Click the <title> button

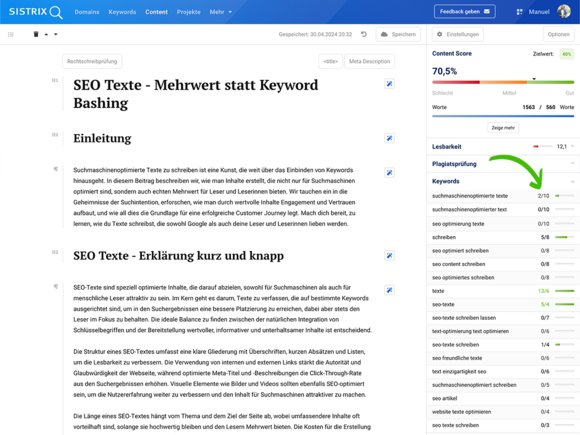(331, 61)
